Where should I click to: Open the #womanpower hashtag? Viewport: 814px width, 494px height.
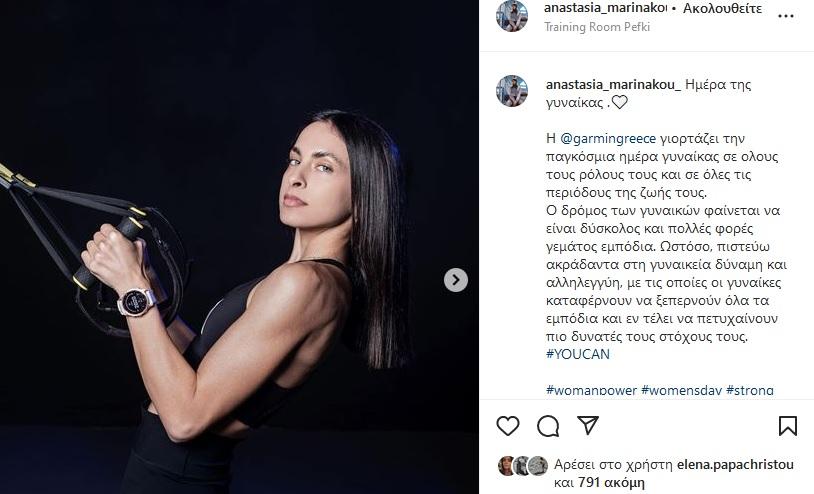coord(591,390)
